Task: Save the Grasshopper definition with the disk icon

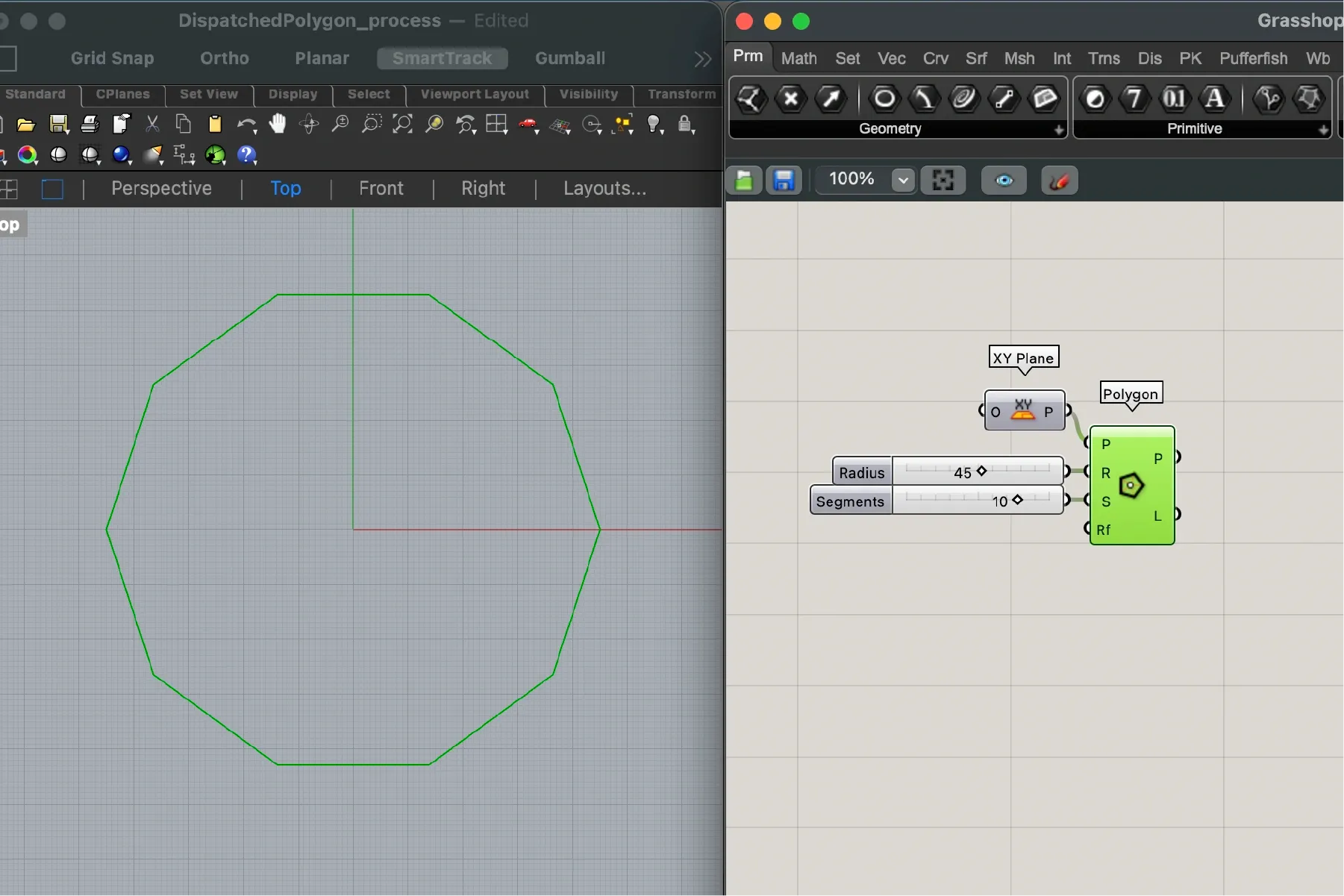Action: click(x=783, y=180)
